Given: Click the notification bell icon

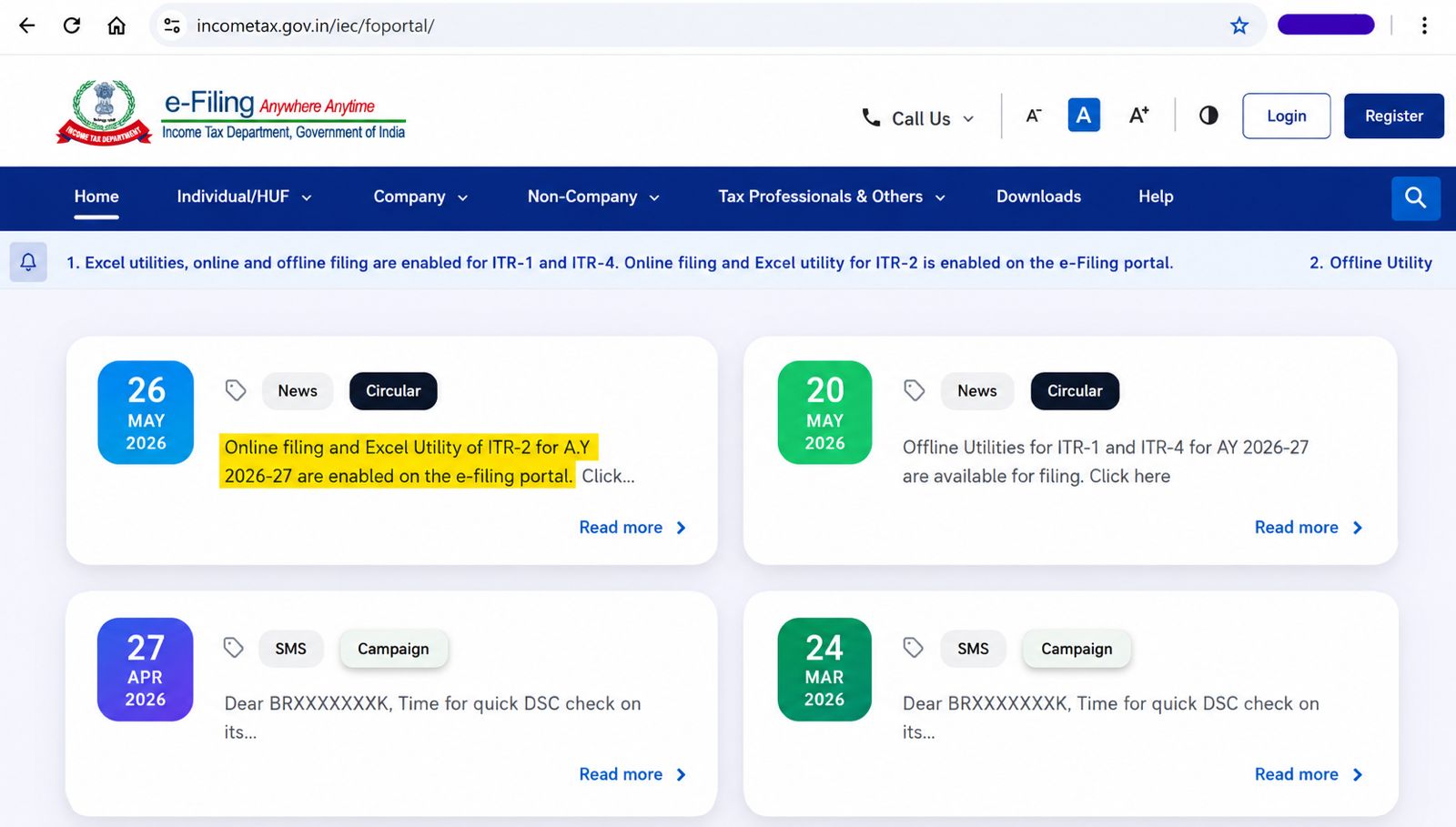Looking at the screenshot, I should [x=28, y=262].
